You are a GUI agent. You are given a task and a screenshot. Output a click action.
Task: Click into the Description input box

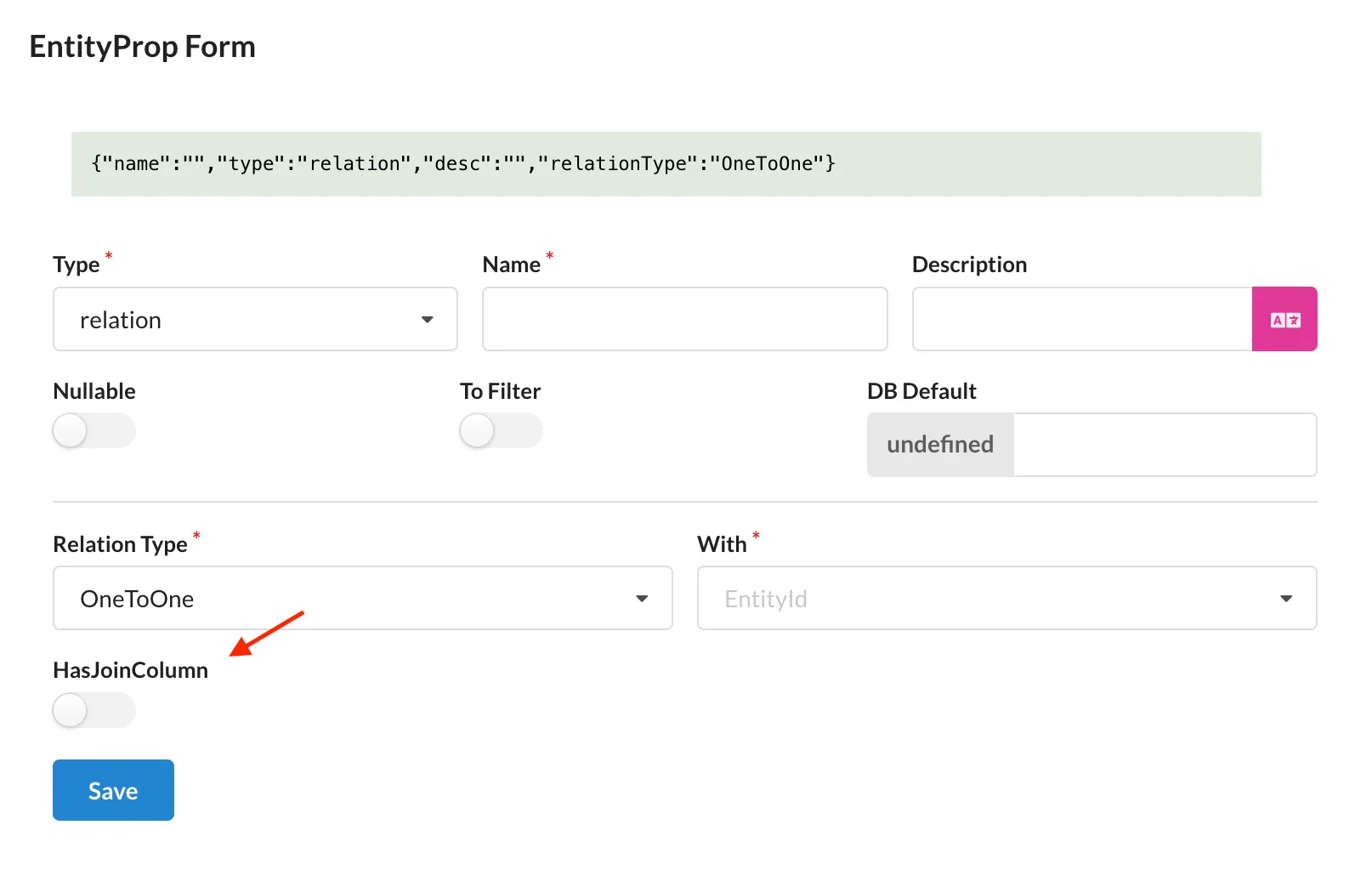pos(1081,320)
